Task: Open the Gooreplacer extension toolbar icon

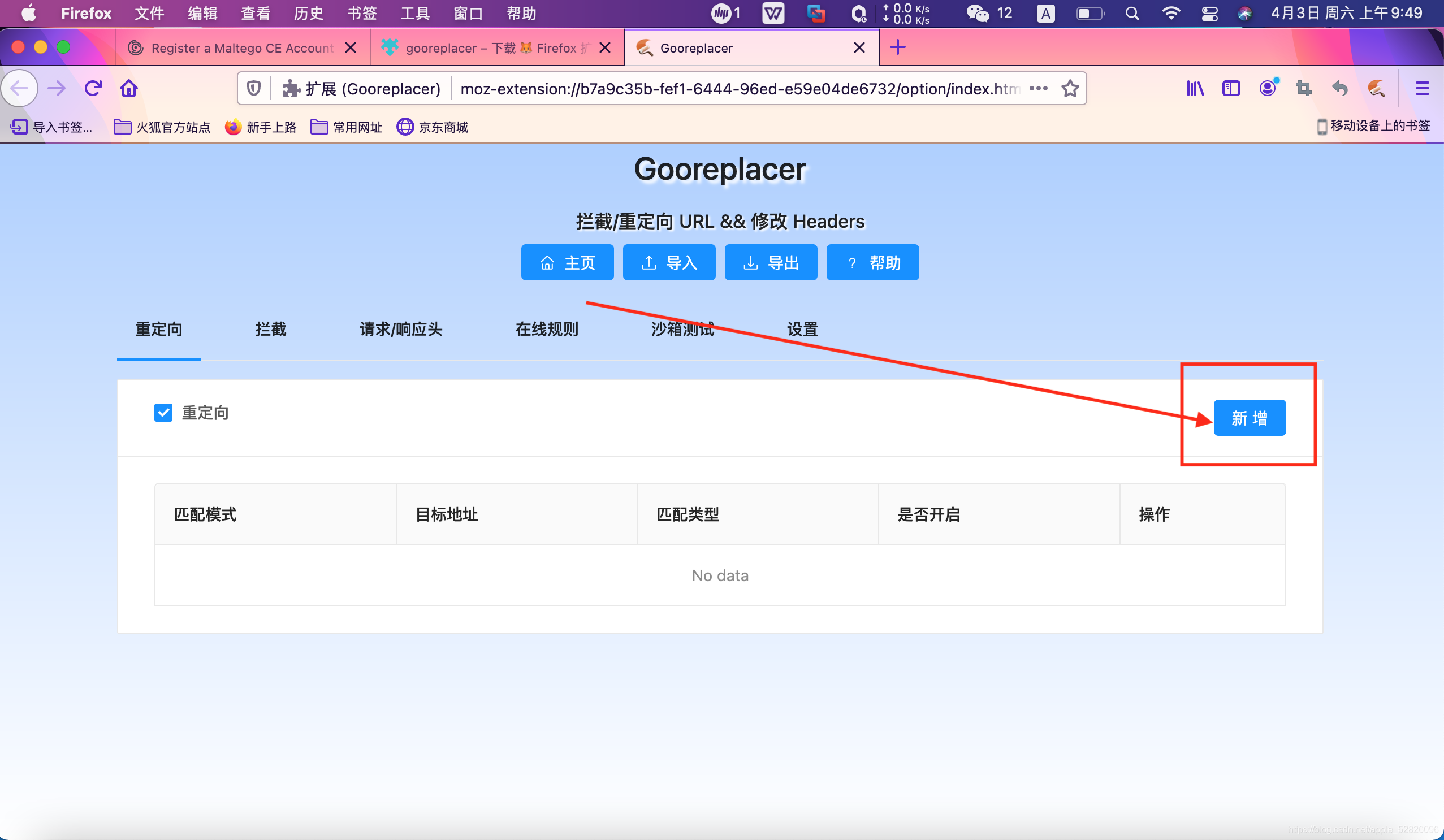Action: pyautogui.click(x=1376, y=88)
